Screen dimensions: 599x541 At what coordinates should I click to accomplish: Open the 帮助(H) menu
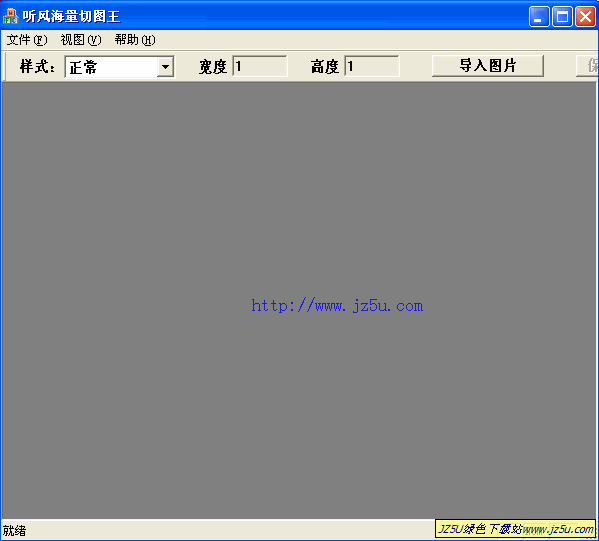(x=135, y=40)
